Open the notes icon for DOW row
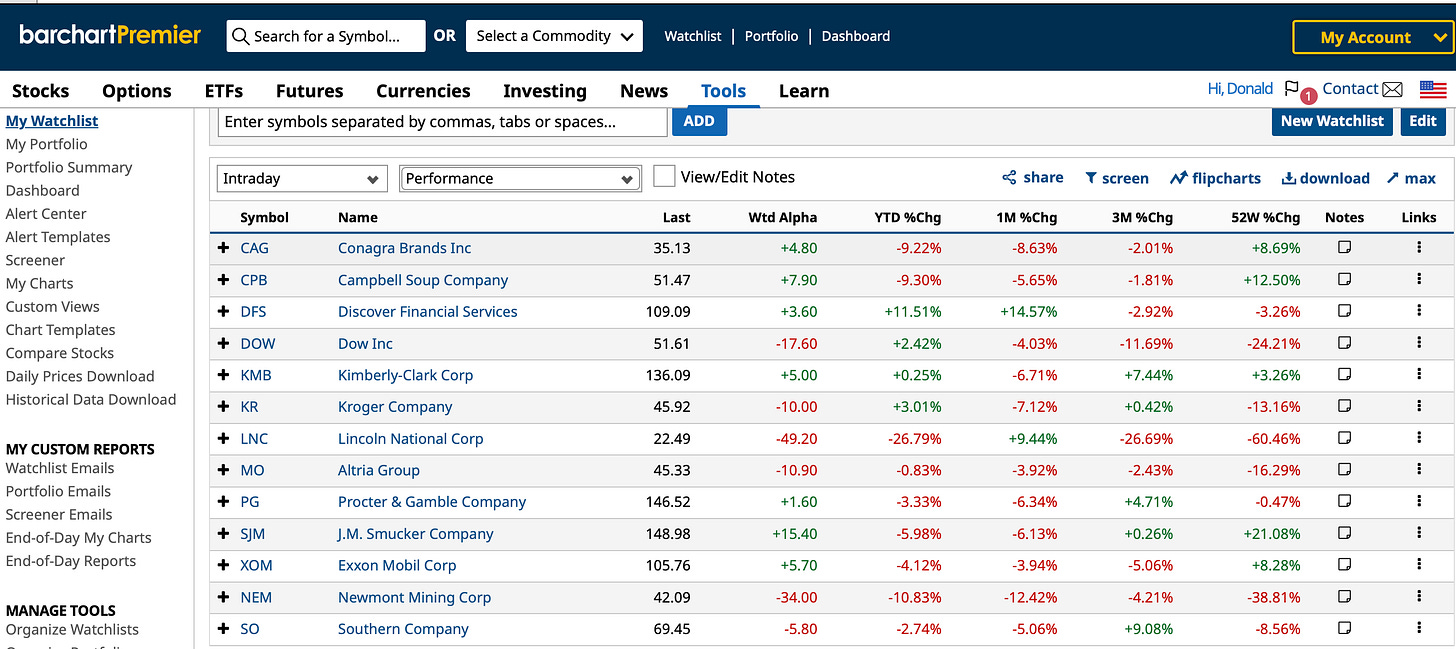1456x649 pixels. point(1344,343)
